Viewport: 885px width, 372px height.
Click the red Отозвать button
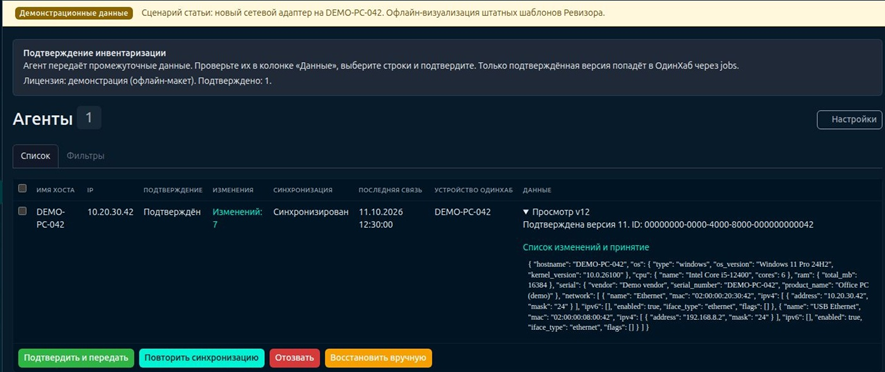295,358
